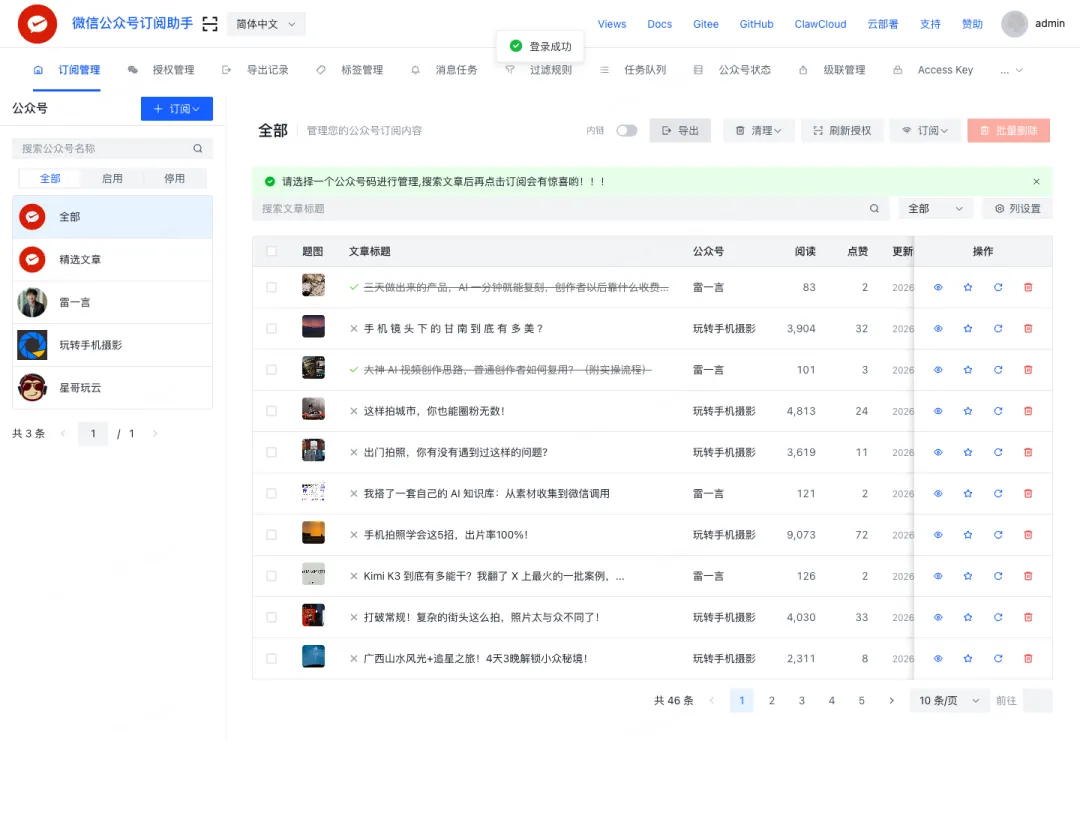This screenshot has height=825, width=1080.
Task: Delete the 广西山水风光 article row
Action: tap(1028, 659)
